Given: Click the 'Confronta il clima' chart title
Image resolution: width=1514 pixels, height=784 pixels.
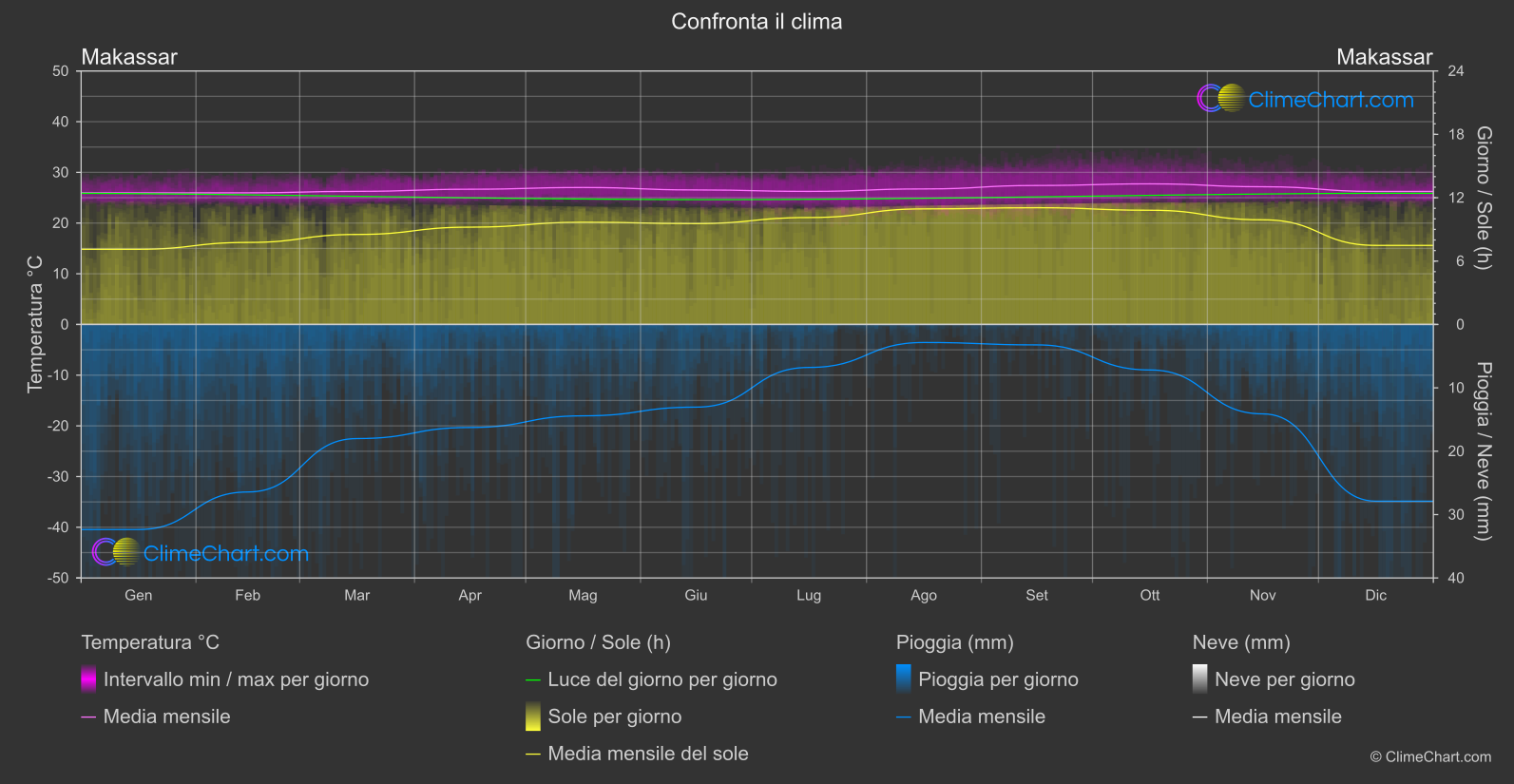Looking at the screenshot, I should (x=757, y=22).
